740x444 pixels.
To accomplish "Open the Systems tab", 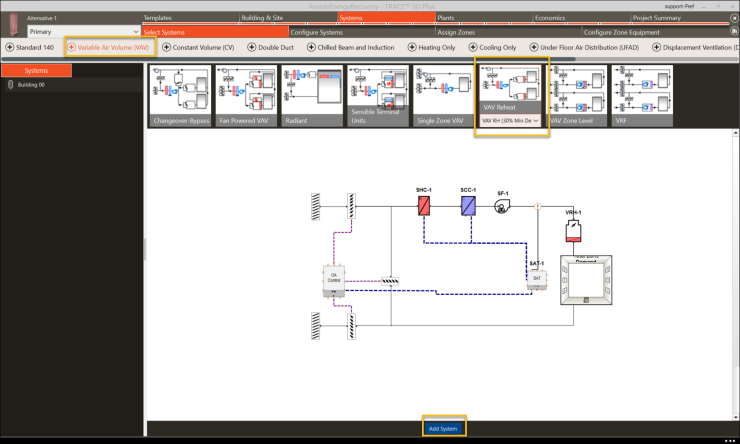I will 387,18.
